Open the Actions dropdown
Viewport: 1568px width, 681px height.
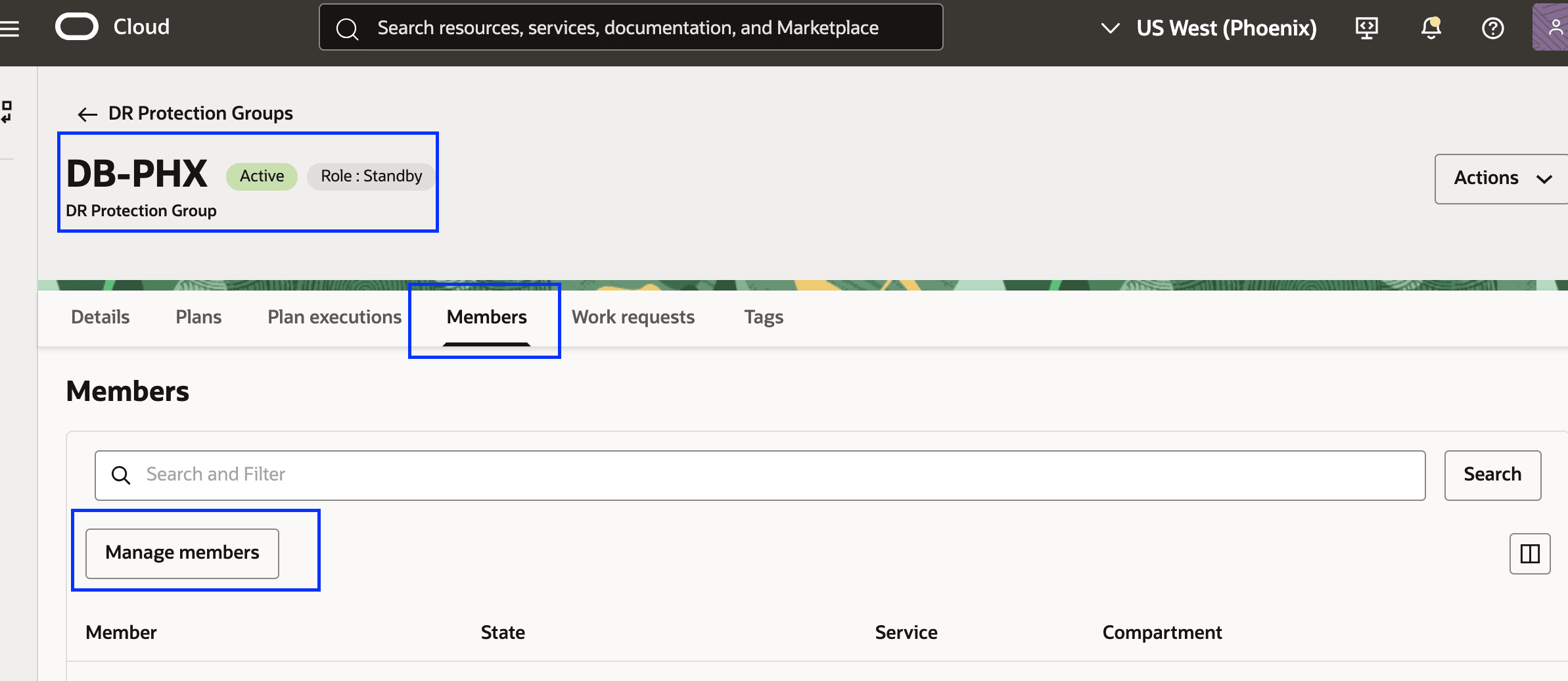(x=1501, y=179)
